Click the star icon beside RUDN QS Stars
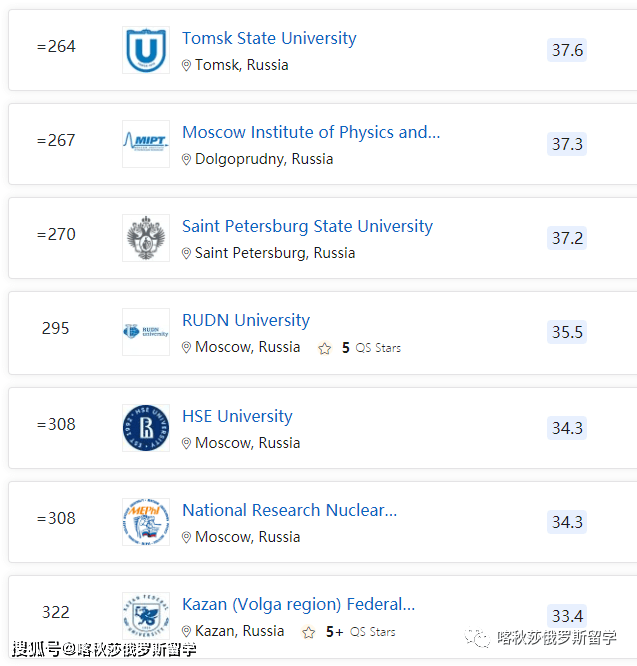Image resolution: width=637 pixels, height=666 pixels. tap(324, 349)
